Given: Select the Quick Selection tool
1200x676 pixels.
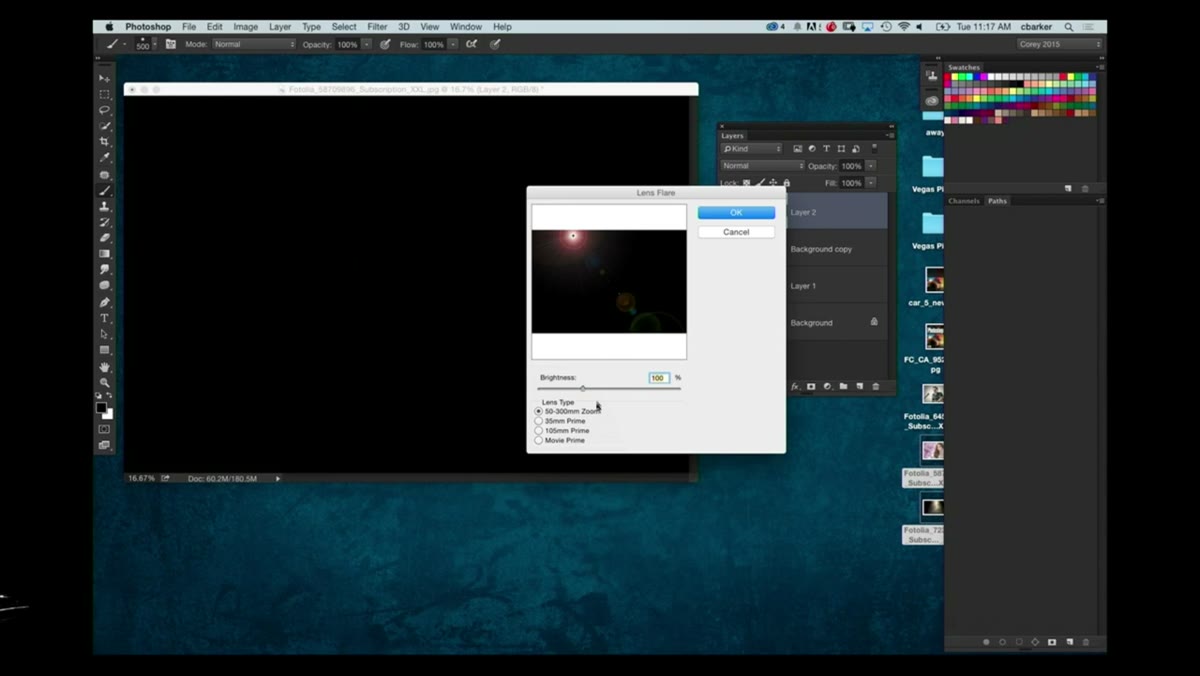Looking at the screenshot, I should (x=104, y=126).
